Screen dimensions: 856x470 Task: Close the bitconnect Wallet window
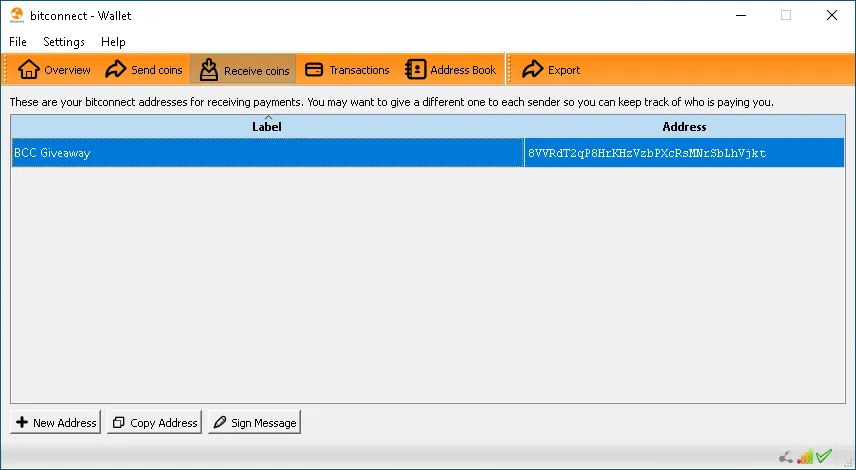click(831, 15)
